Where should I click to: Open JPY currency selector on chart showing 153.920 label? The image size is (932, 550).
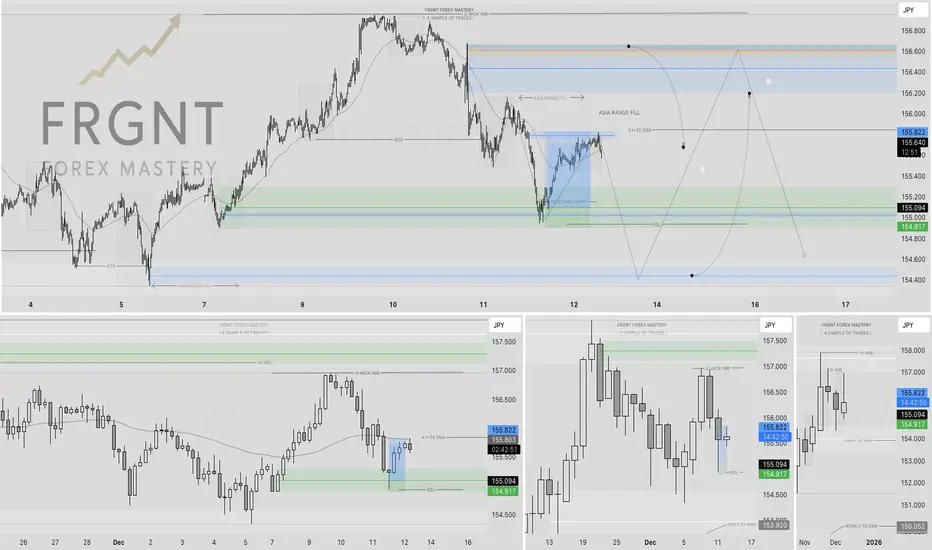[x=776, y=325]
